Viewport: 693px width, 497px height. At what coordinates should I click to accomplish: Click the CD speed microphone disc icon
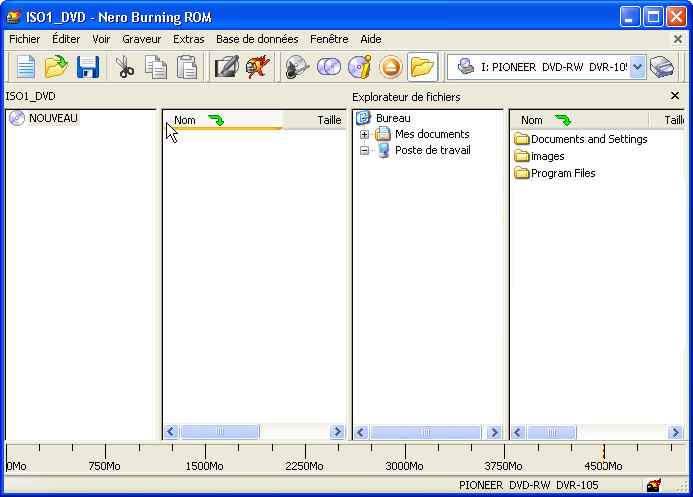tap(297, 67)
